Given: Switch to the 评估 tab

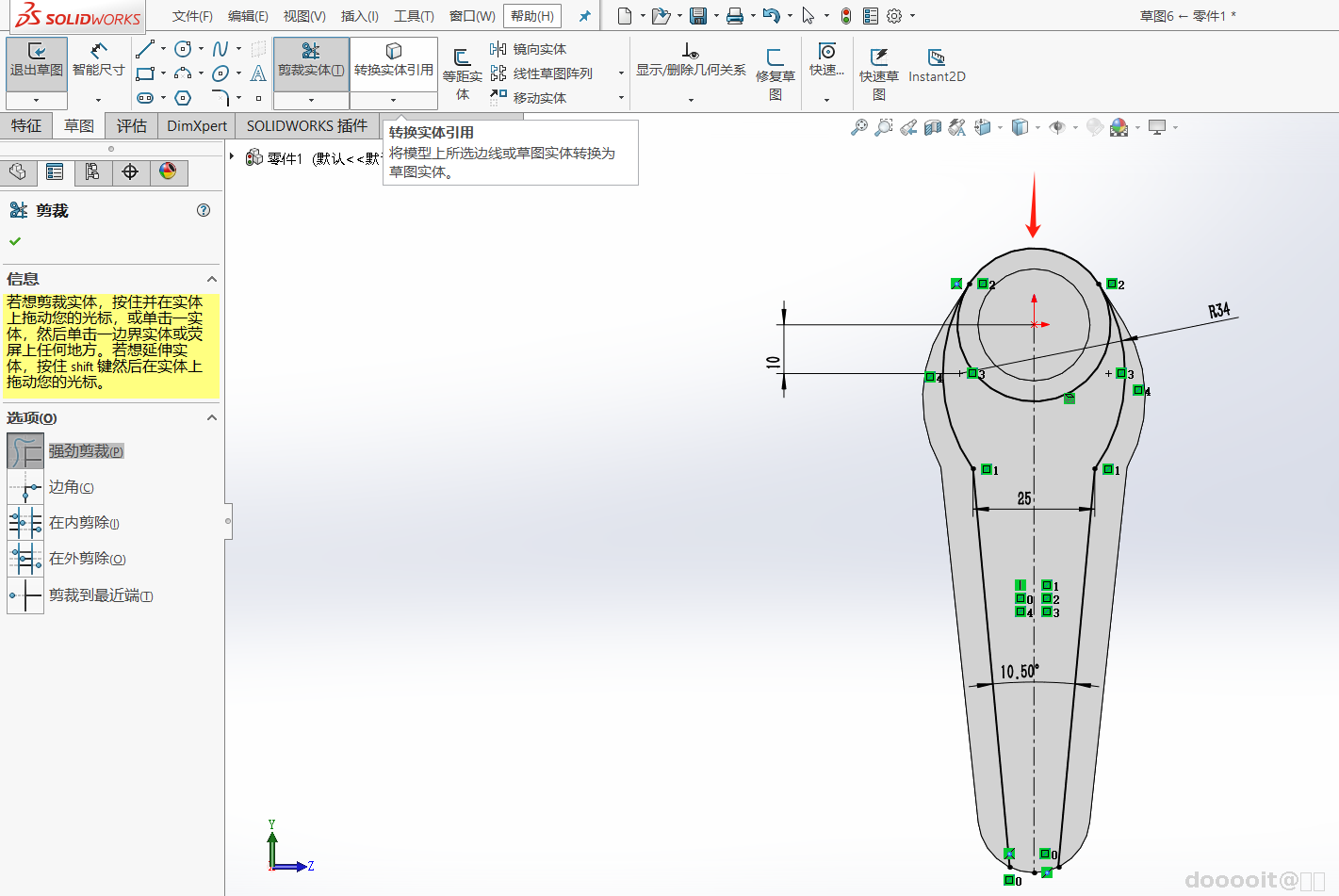Looking at the screenshot, I should click(x=132, y=125).
